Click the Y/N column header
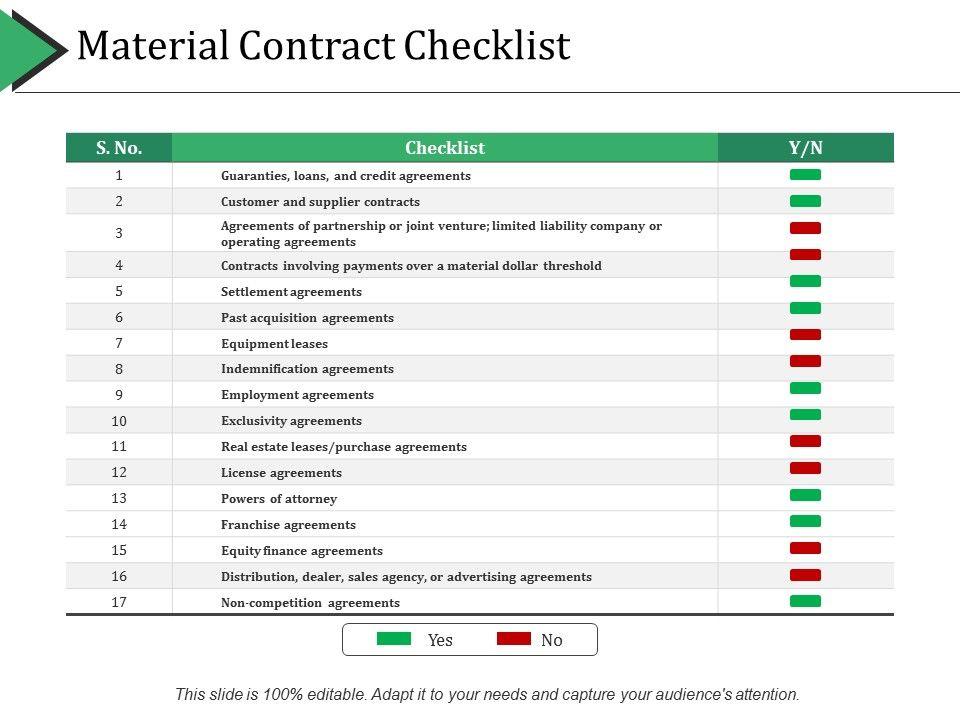Screen dimensions: 960x720 coord(806,148)
